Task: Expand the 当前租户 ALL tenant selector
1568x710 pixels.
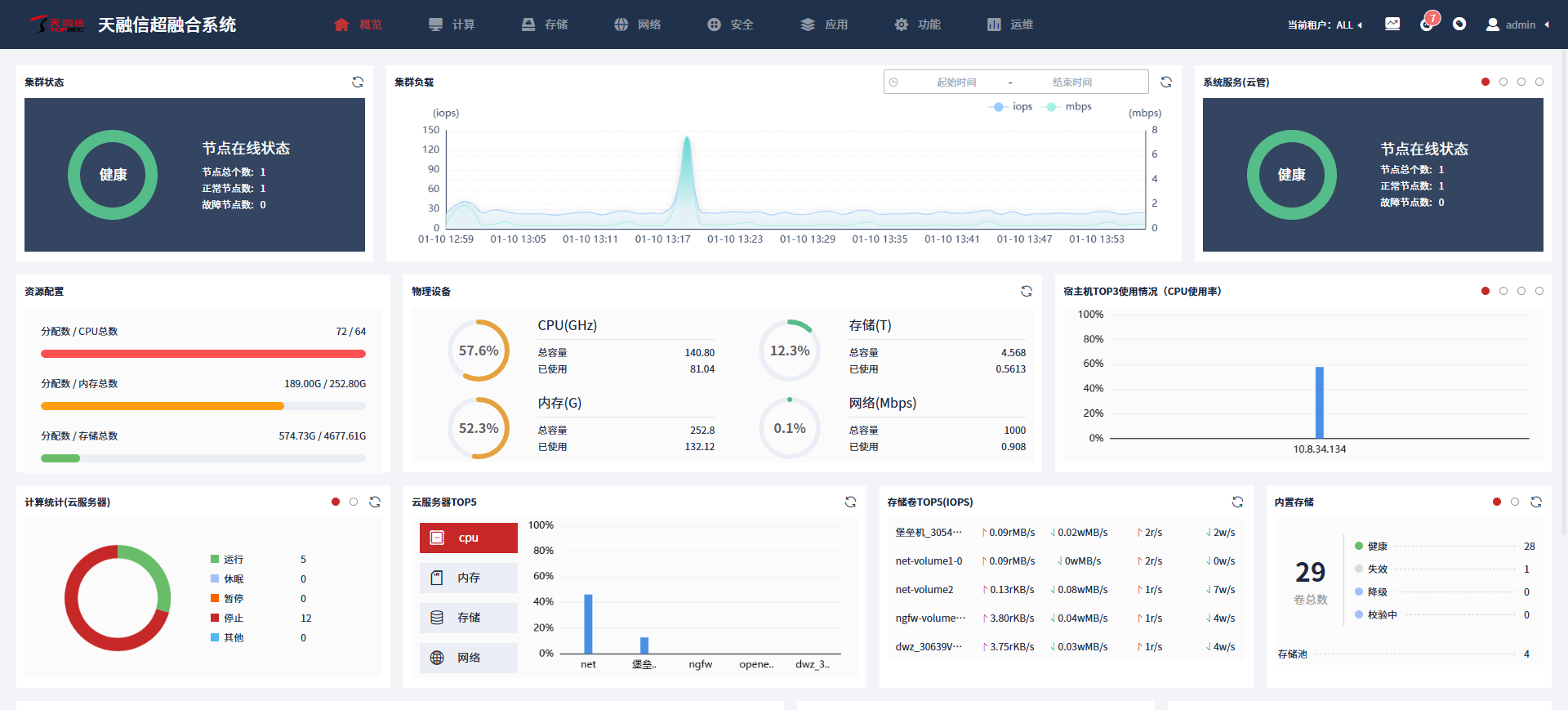Action: point(1325,25)
